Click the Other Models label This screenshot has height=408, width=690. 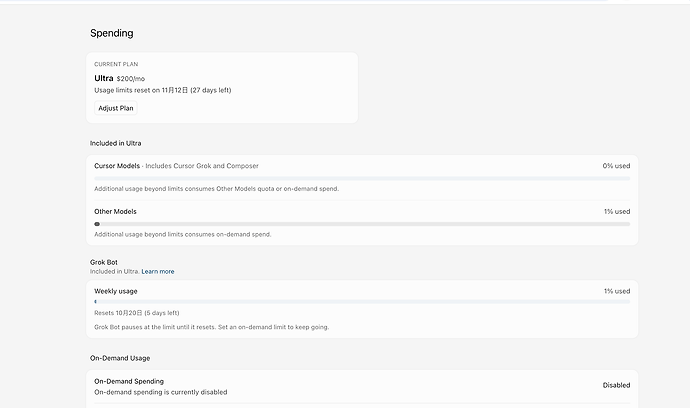point(115,212)
